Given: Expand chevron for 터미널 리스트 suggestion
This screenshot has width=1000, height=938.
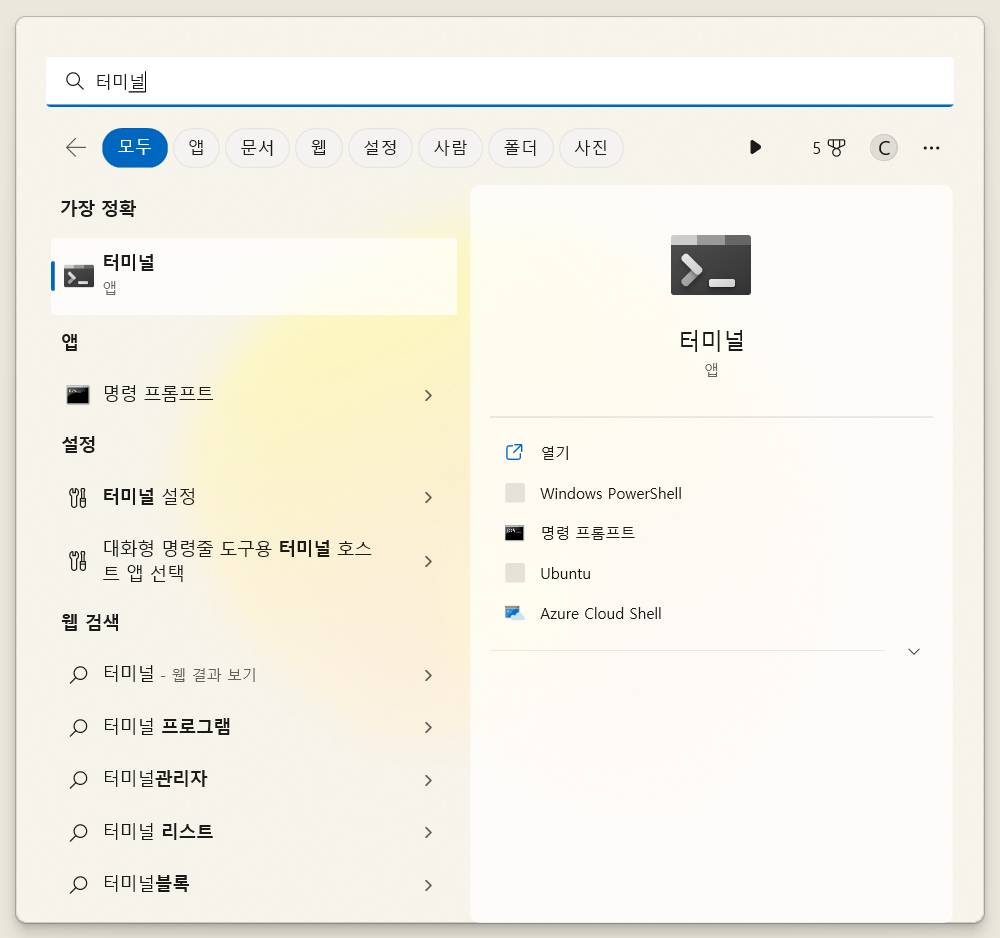Looking at the screenshot, I should 429,833.
